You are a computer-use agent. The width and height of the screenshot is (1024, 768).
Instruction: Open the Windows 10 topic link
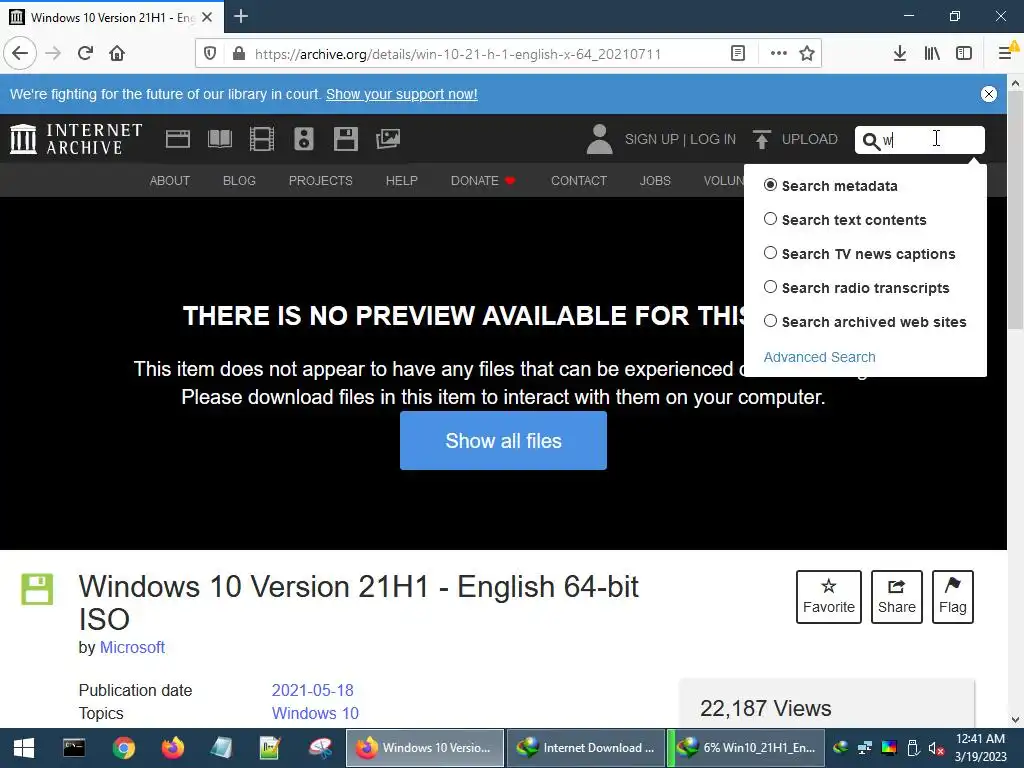tap(315, 713)
